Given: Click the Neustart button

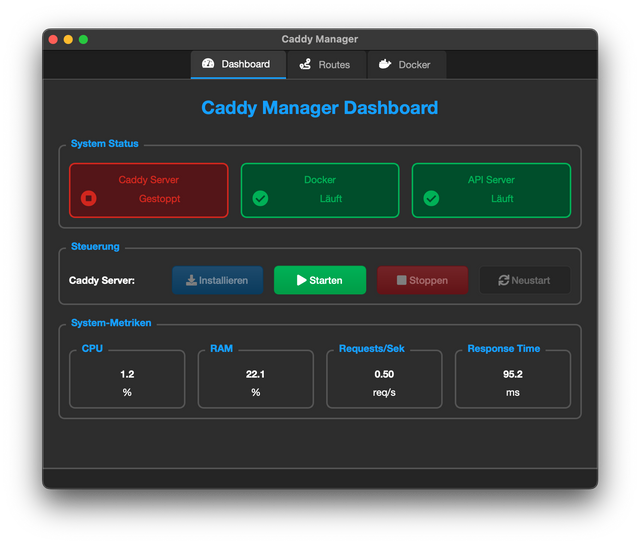Looking at the screenshot, I should (525, 280).
